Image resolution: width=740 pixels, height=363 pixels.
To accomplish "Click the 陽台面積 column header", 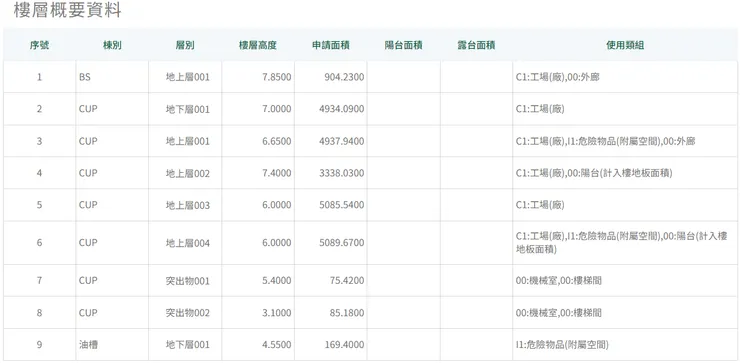I will [404, 45].
